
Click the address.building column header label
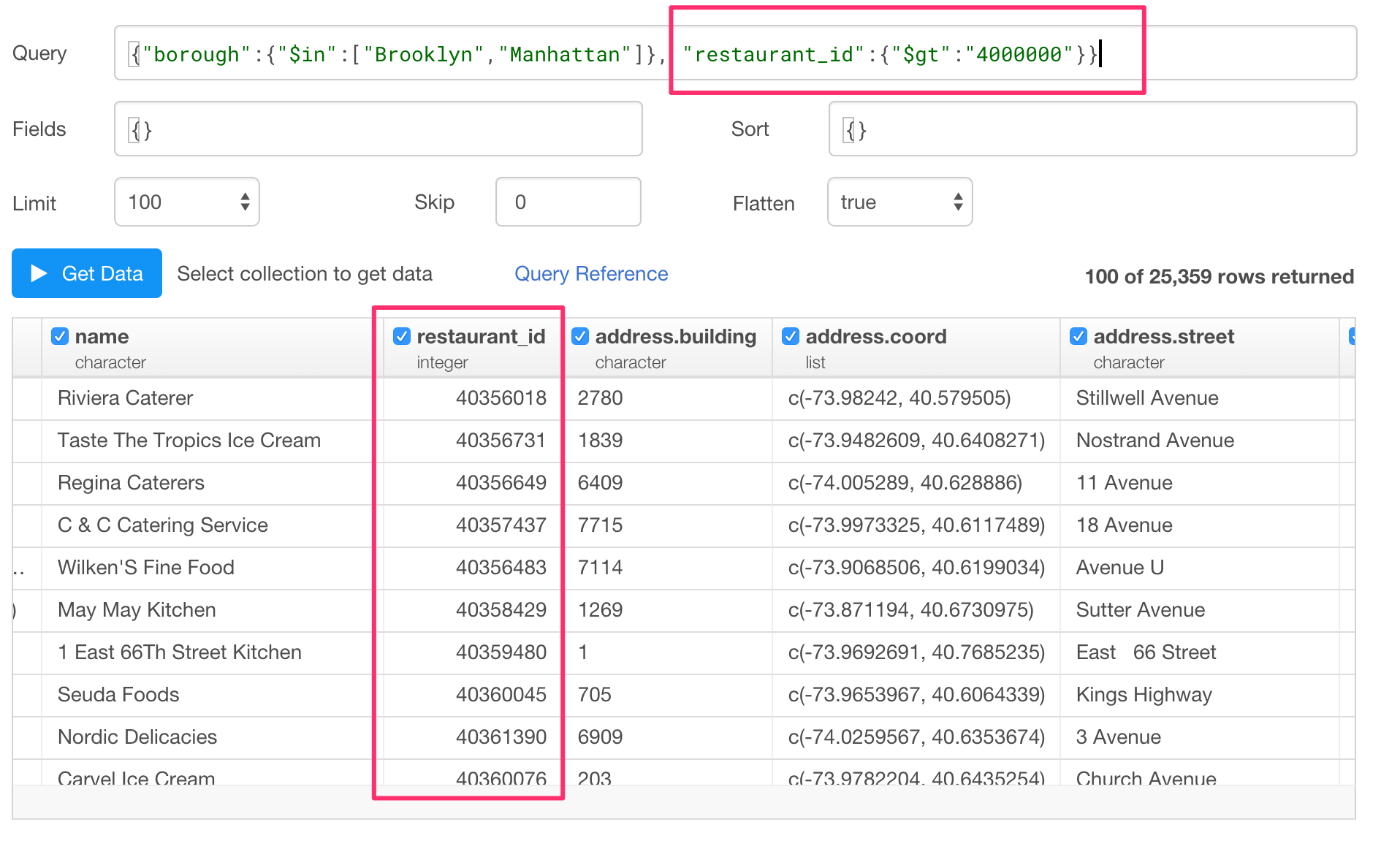pyautogui.click(x=676, y=336)
